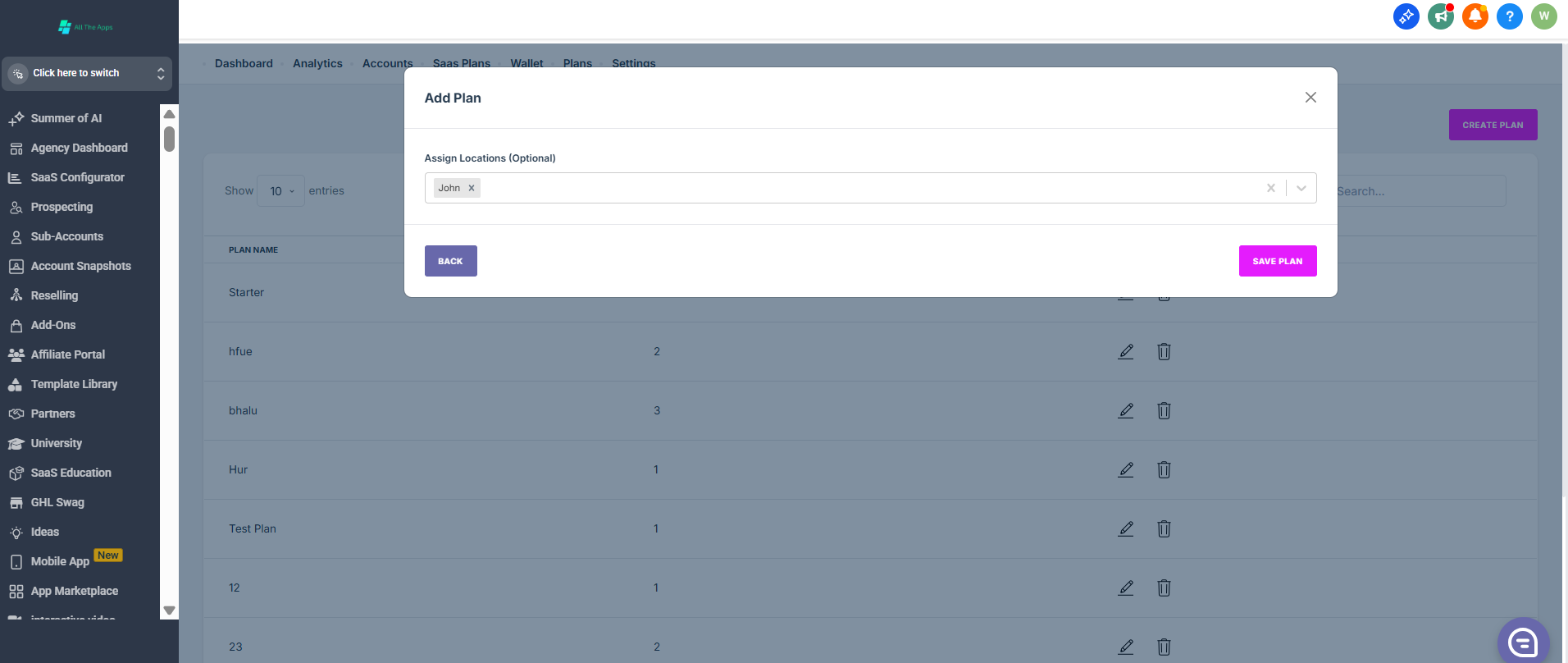Clear all assigned locations
Screen dimensions: 1568x663
click(1271, 188)
